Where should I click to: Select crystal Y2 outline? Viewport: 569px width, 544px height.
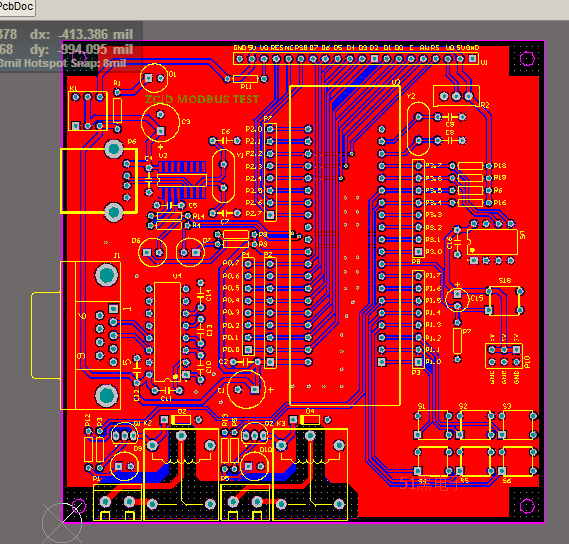click(x=418, y=128)
